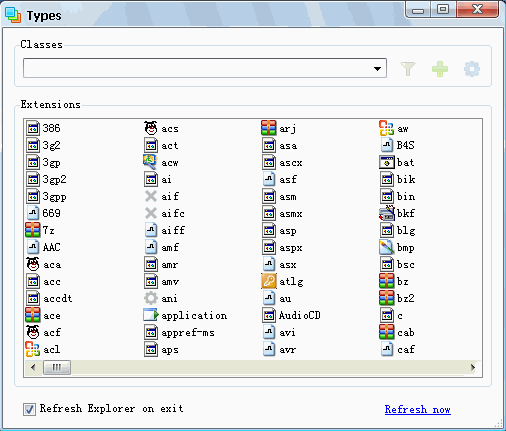Click the scrollbar left arrow
Viewport: 506px width, 431px height.
33,368
